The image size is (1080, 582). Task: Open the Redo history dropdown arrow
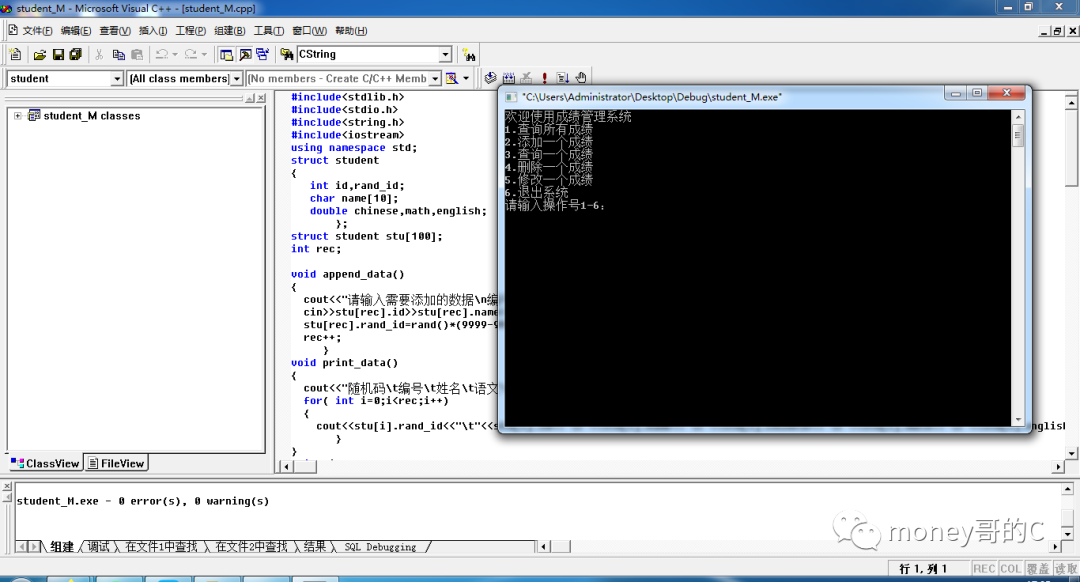coord(204,54)
